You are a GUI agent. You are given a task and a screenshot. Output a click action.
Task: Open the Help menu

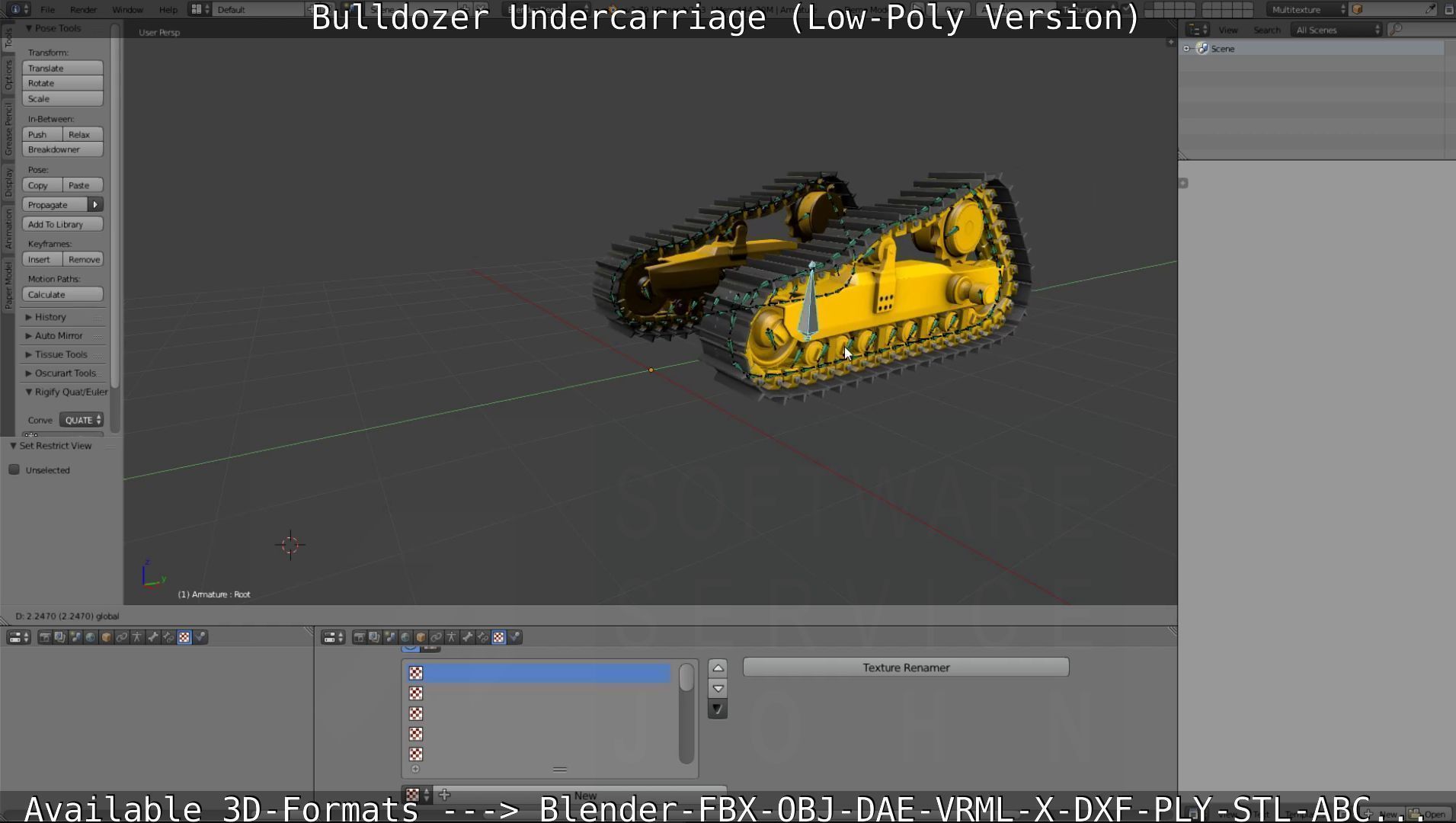(168, 10)
